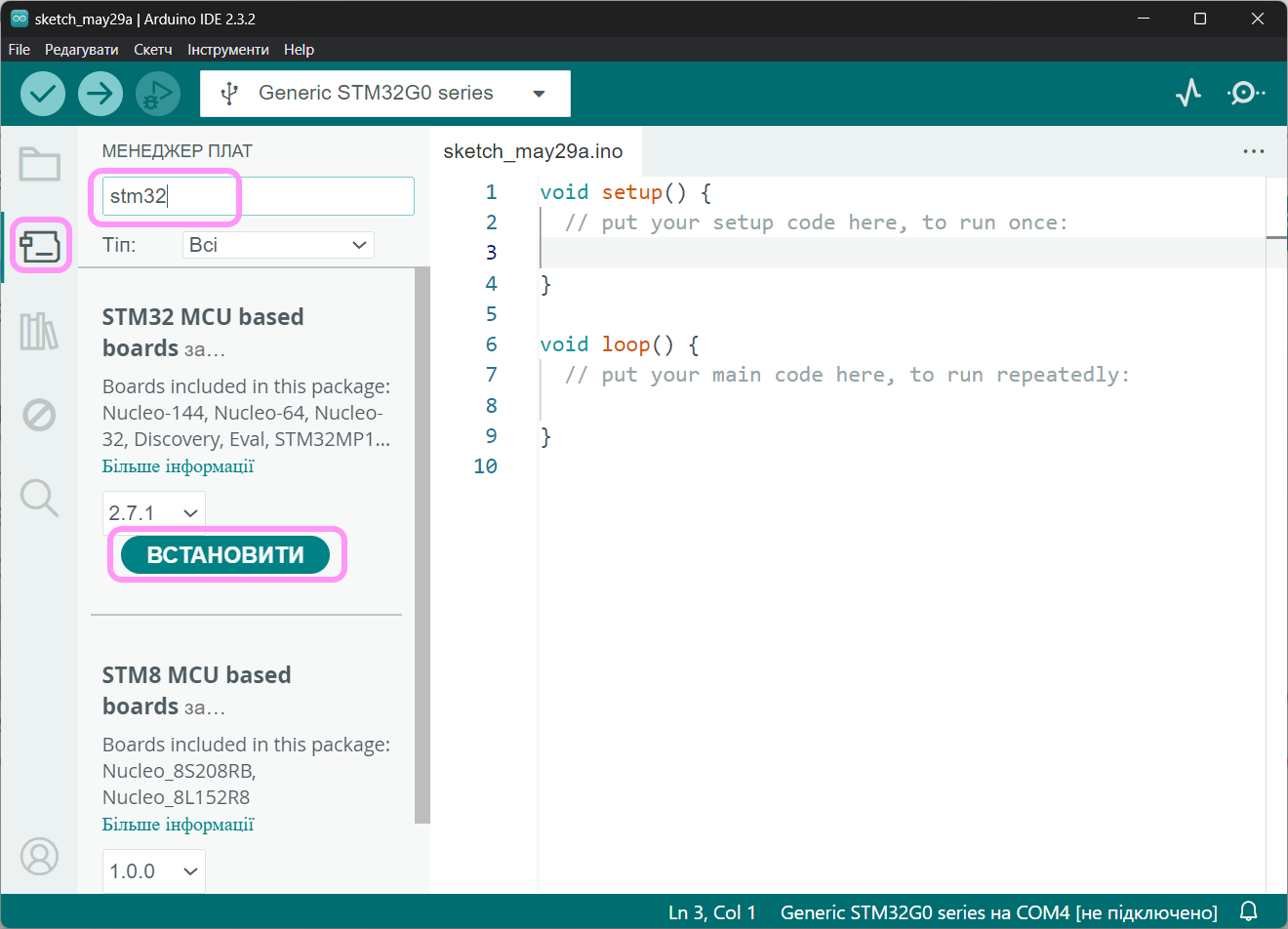
Task: Open Більше інформації link for STM32 boards
Action: coord(178,466)
